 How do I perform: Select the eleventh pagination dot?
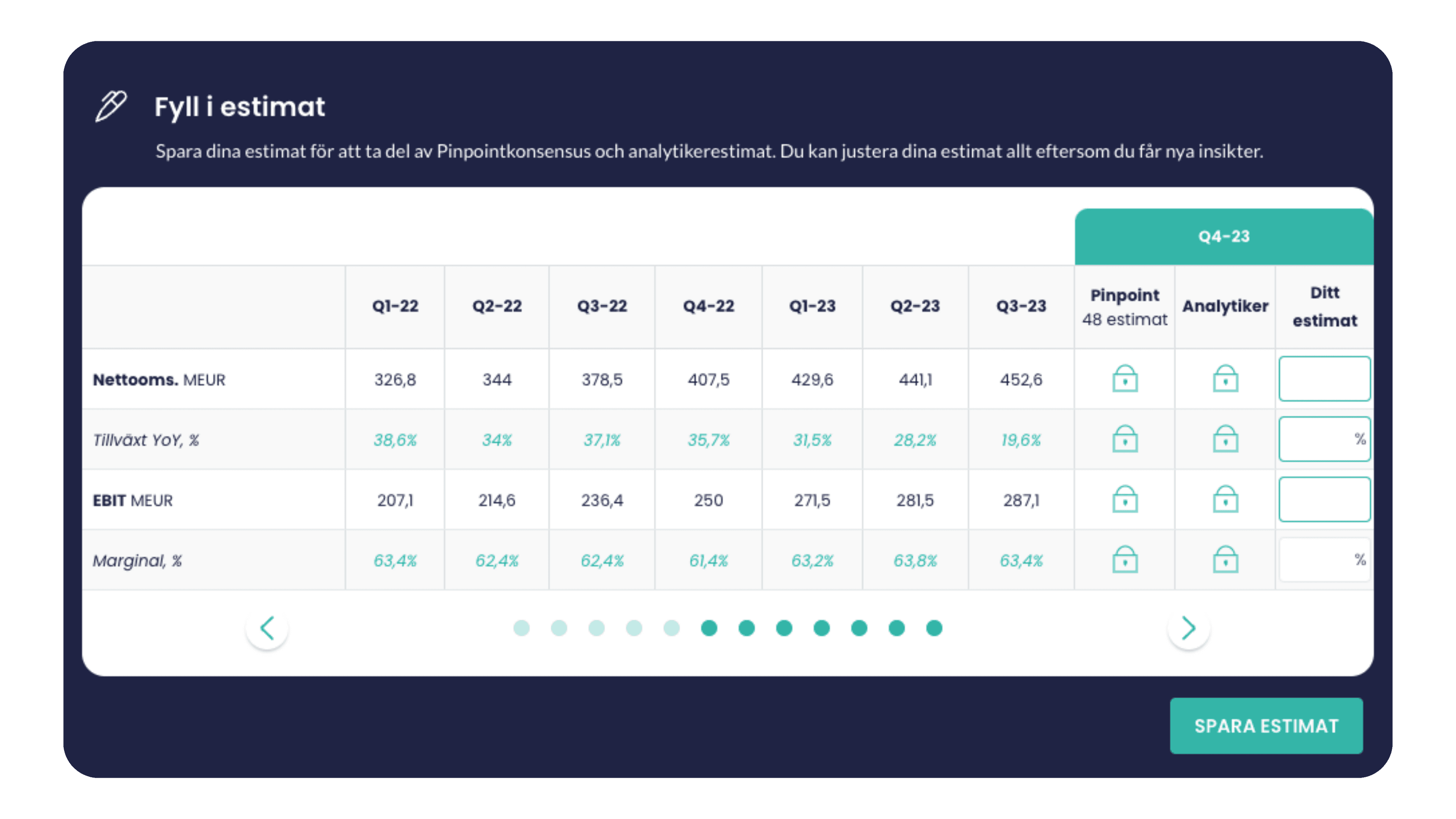(896, 628)
